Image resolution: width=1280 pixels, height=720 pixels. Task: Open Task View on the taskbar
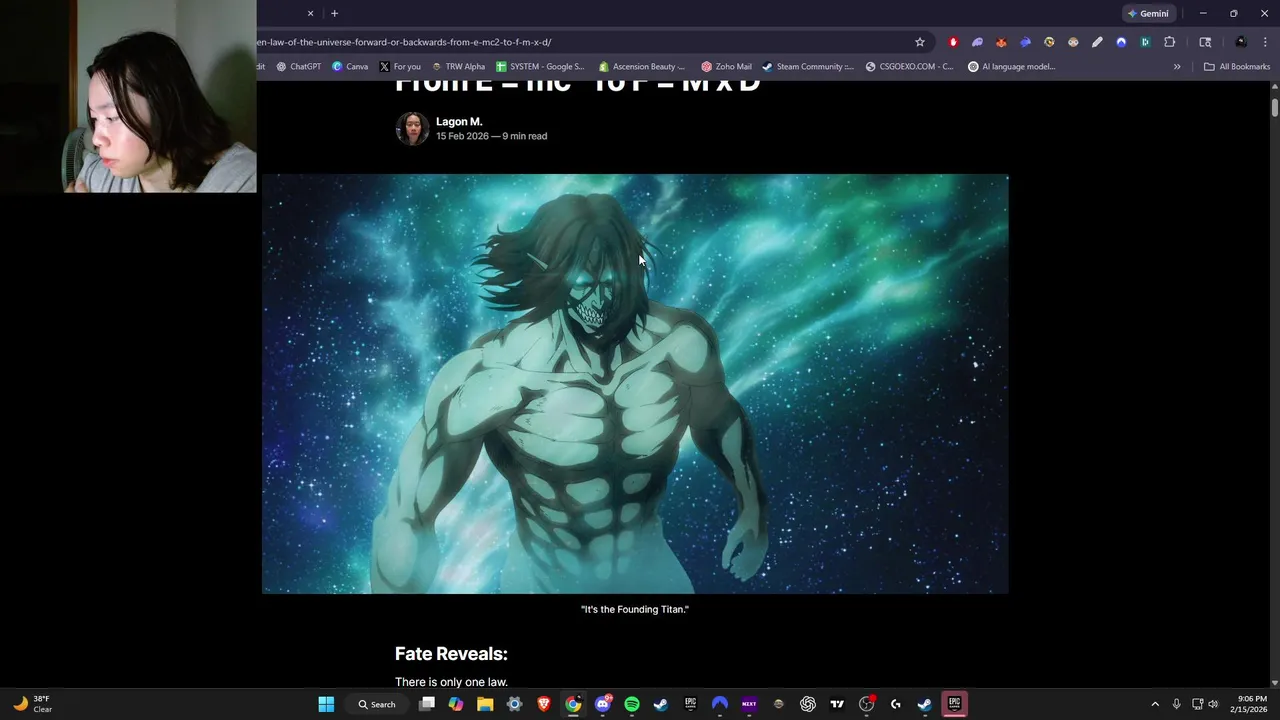(427, 704)
